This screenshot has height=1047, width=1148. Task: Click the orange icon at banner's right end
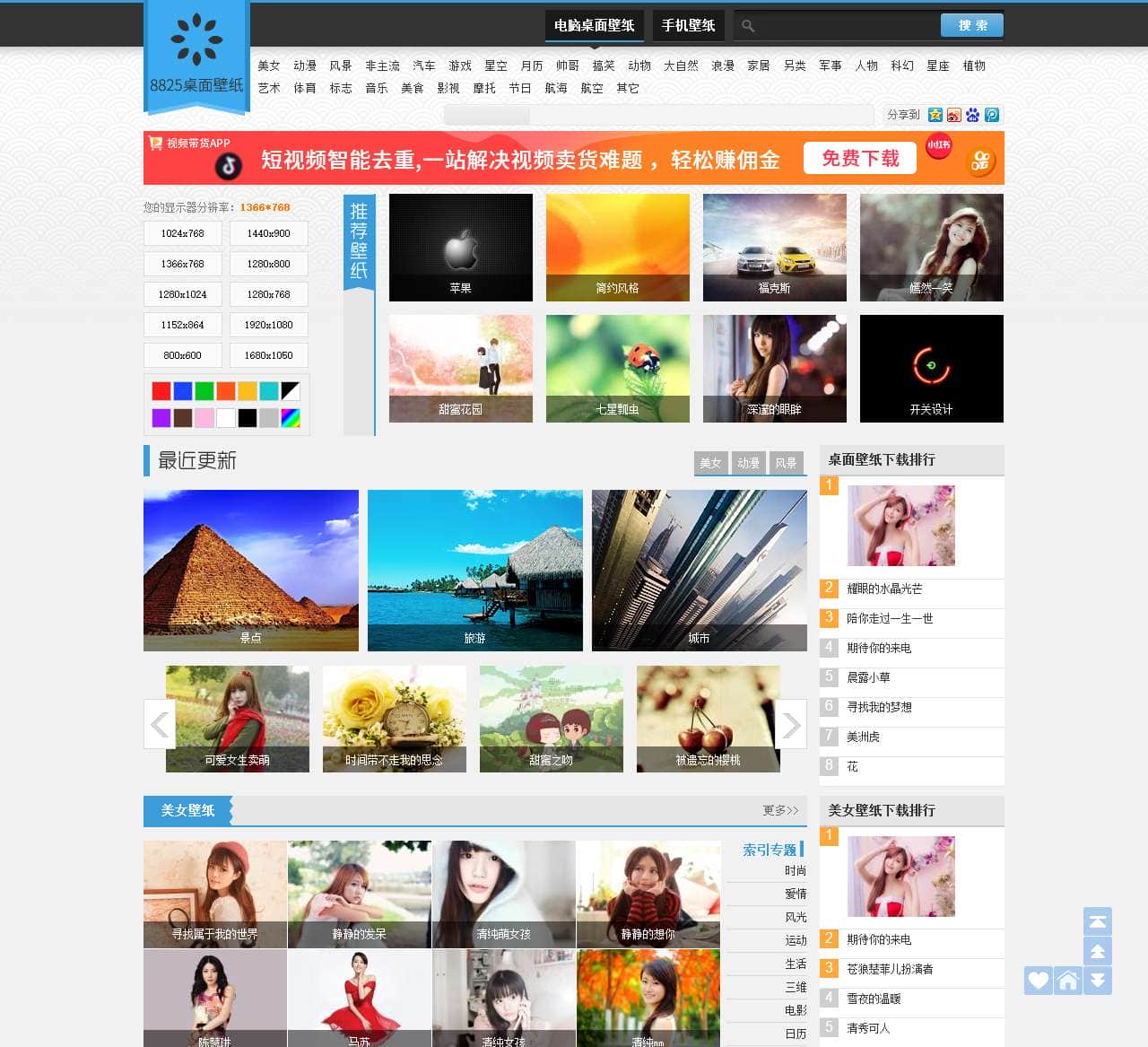click(980, 161)
